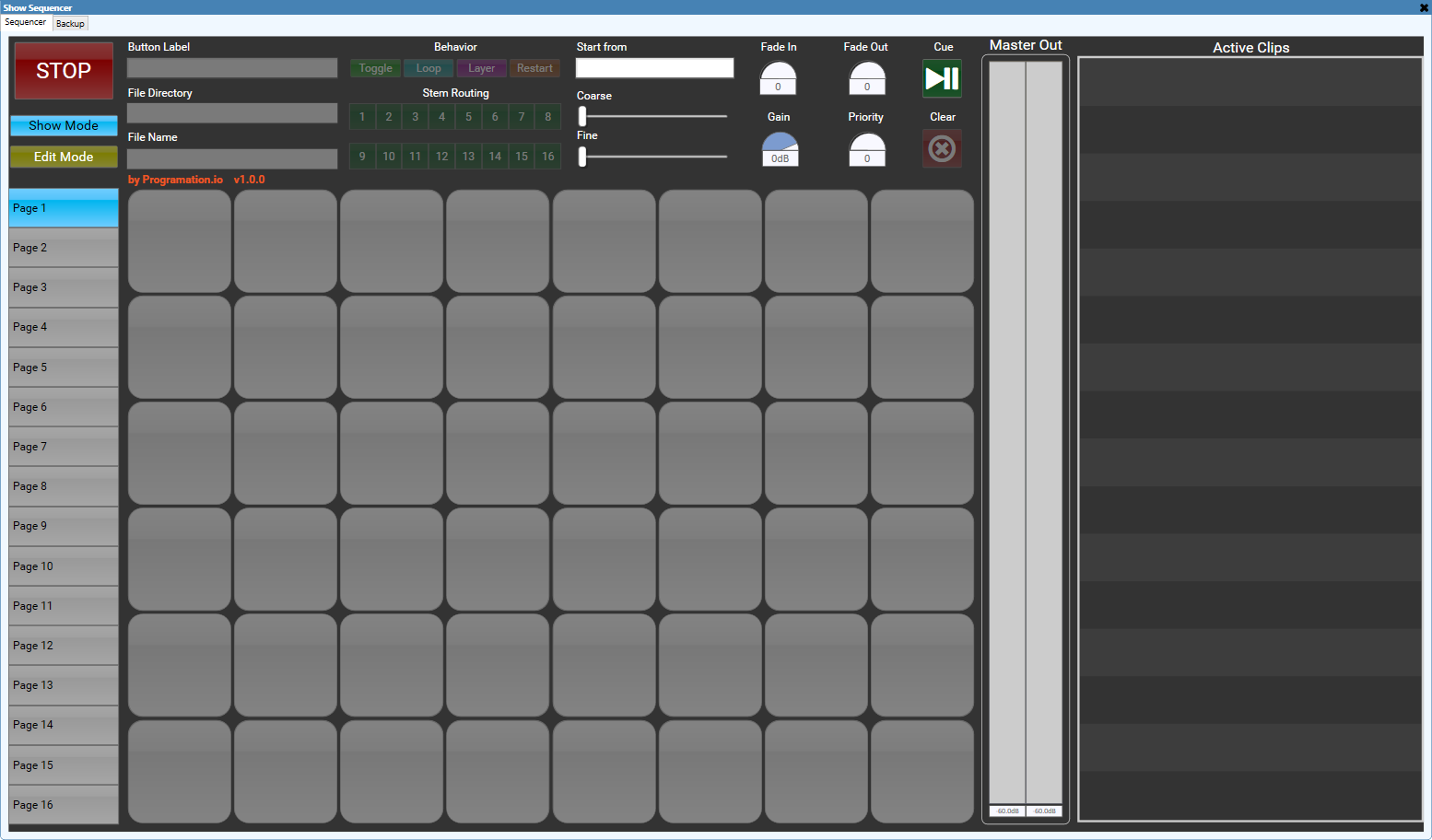Enable the Layer behavior option
The height and width of the screenshot is (840, 1432).
(481, 68)
